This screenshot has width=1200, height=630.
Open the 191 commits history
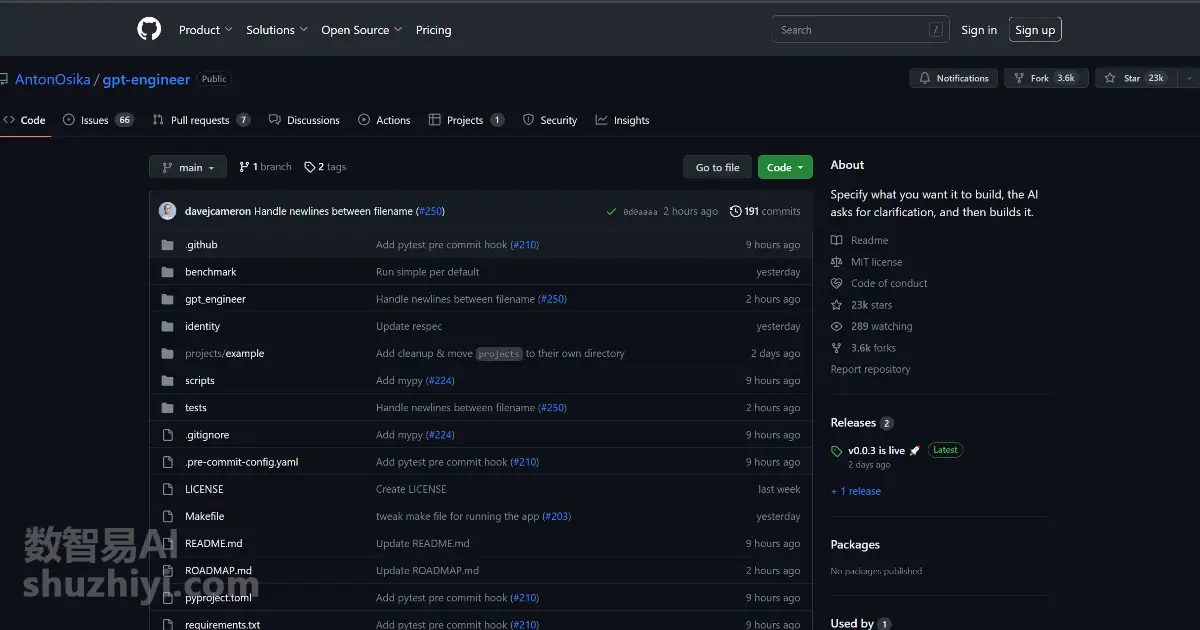(765, 211)
